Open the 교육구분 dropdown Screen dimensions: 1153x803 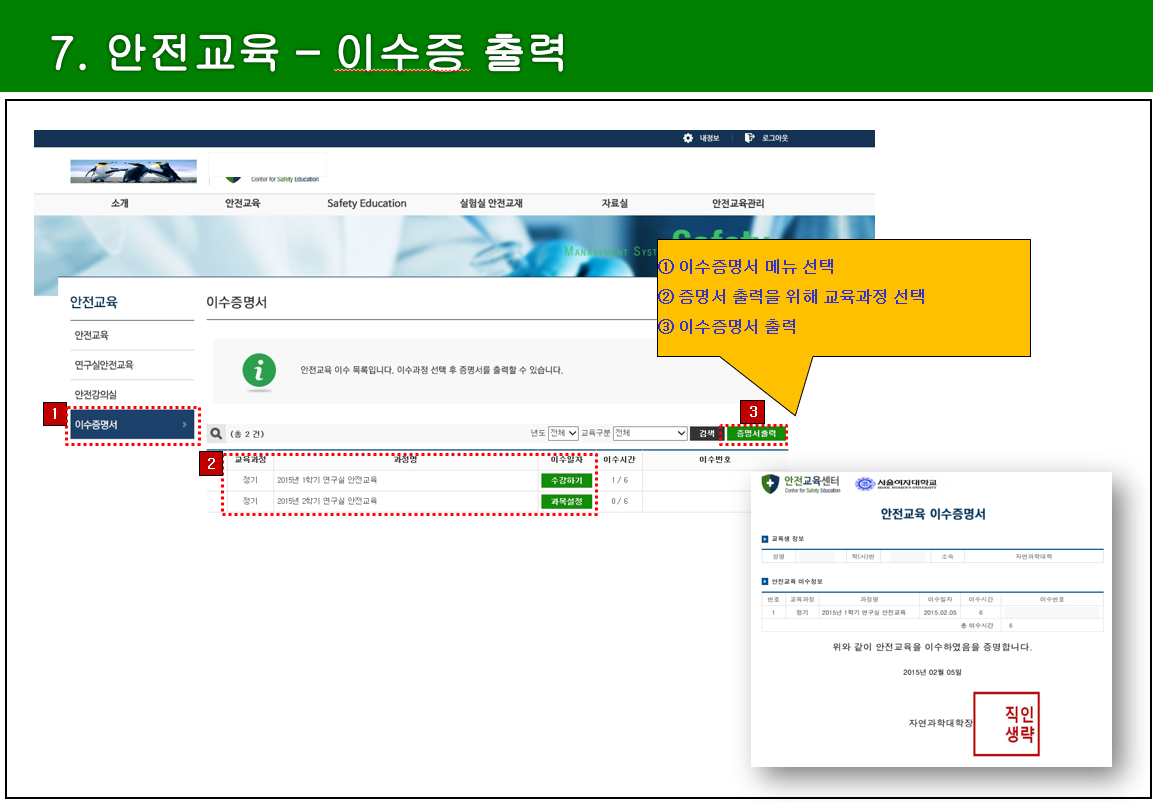(x=650, y=433)
